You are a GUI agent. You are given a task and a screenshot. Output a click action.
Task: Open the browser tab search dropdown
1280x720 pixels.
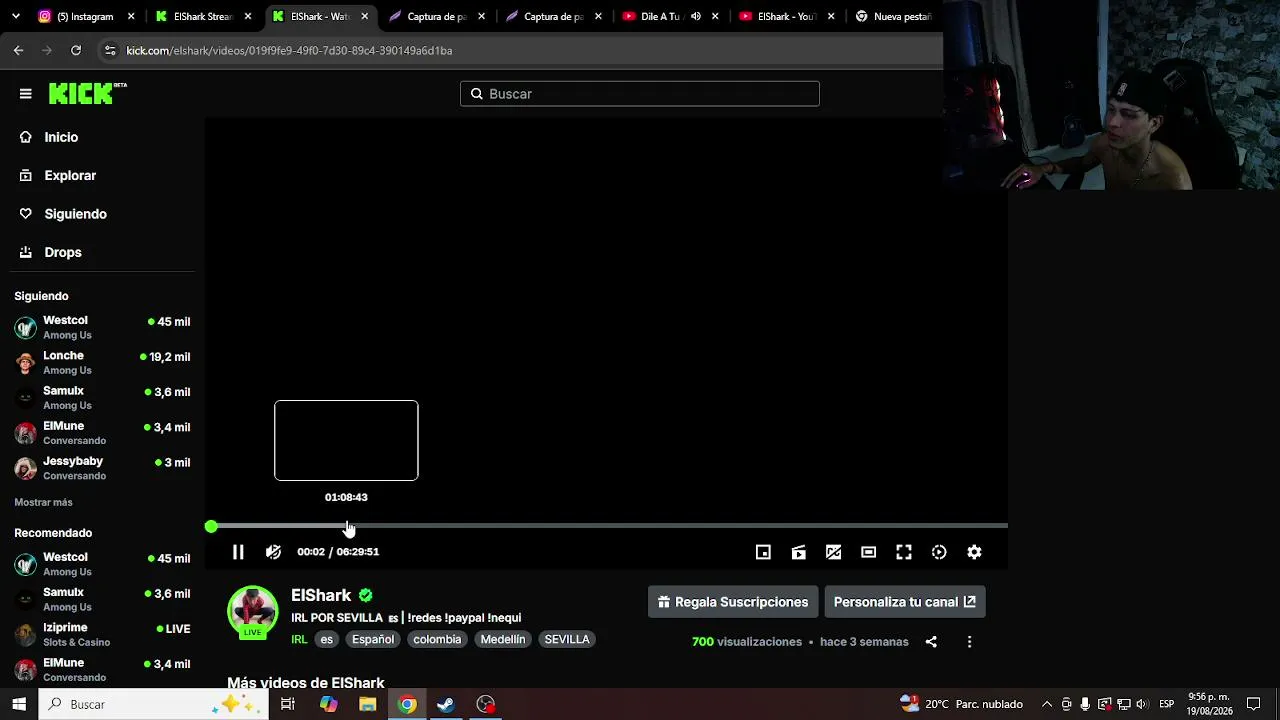(15, 16)
